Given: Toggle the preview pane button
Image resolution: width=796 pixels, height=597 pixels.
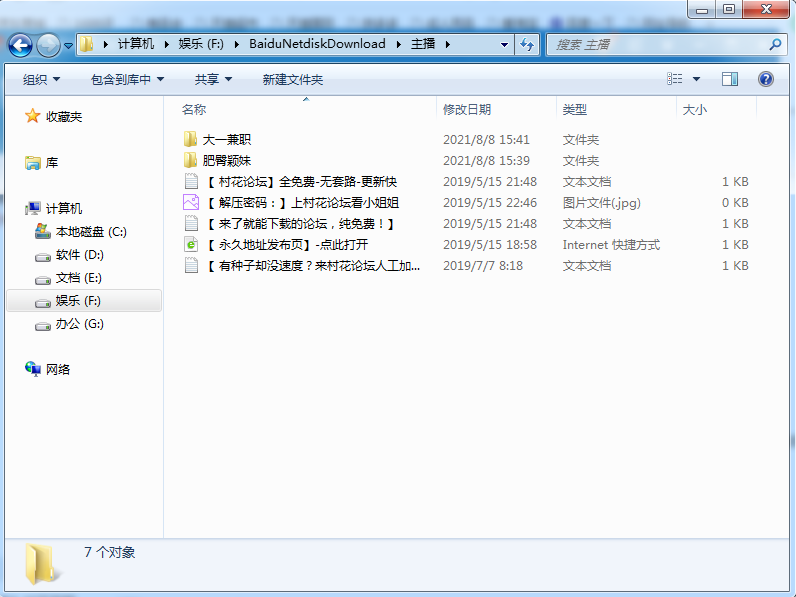Looking at the screenshot, I should click(730, 79).
